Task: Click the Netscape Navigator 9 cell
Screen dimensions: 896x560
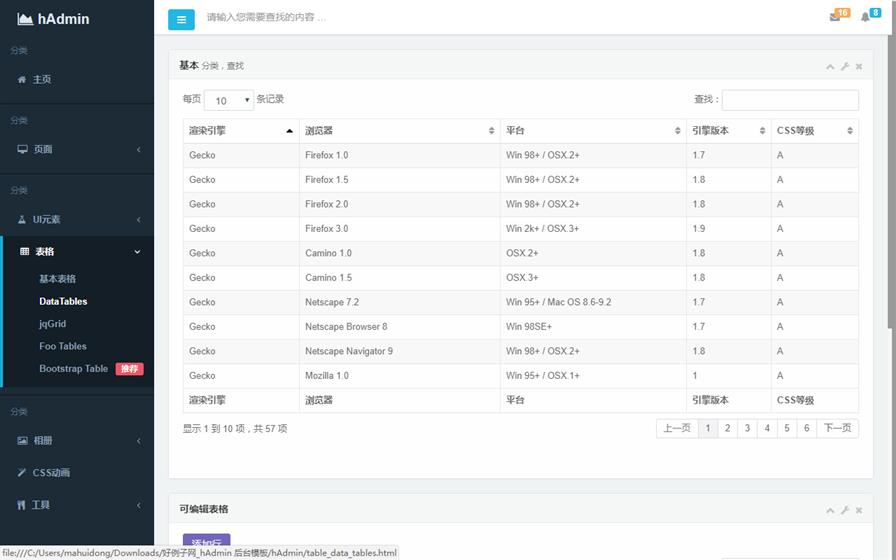Action: tap(399, 351)
